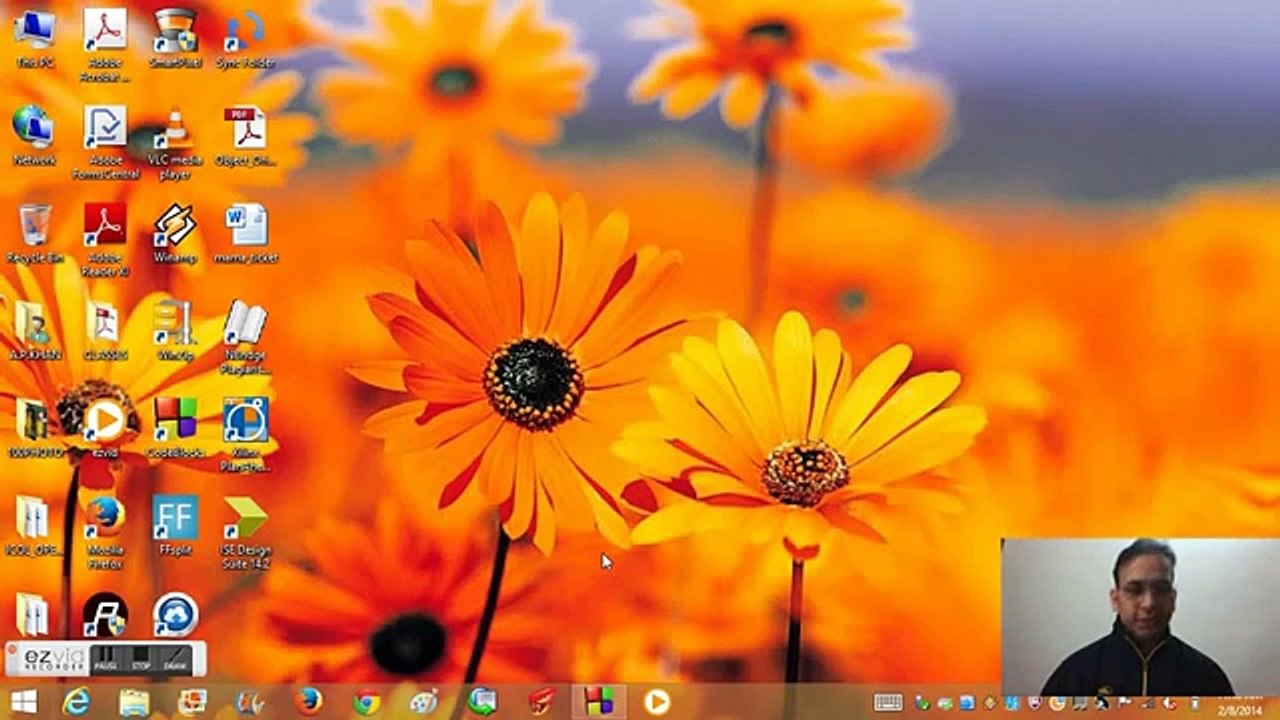Open the 100PHOTO folder on desktop
Image resolution: width=1280 pixels, height=720 pixels.
(x=34, y=428)
